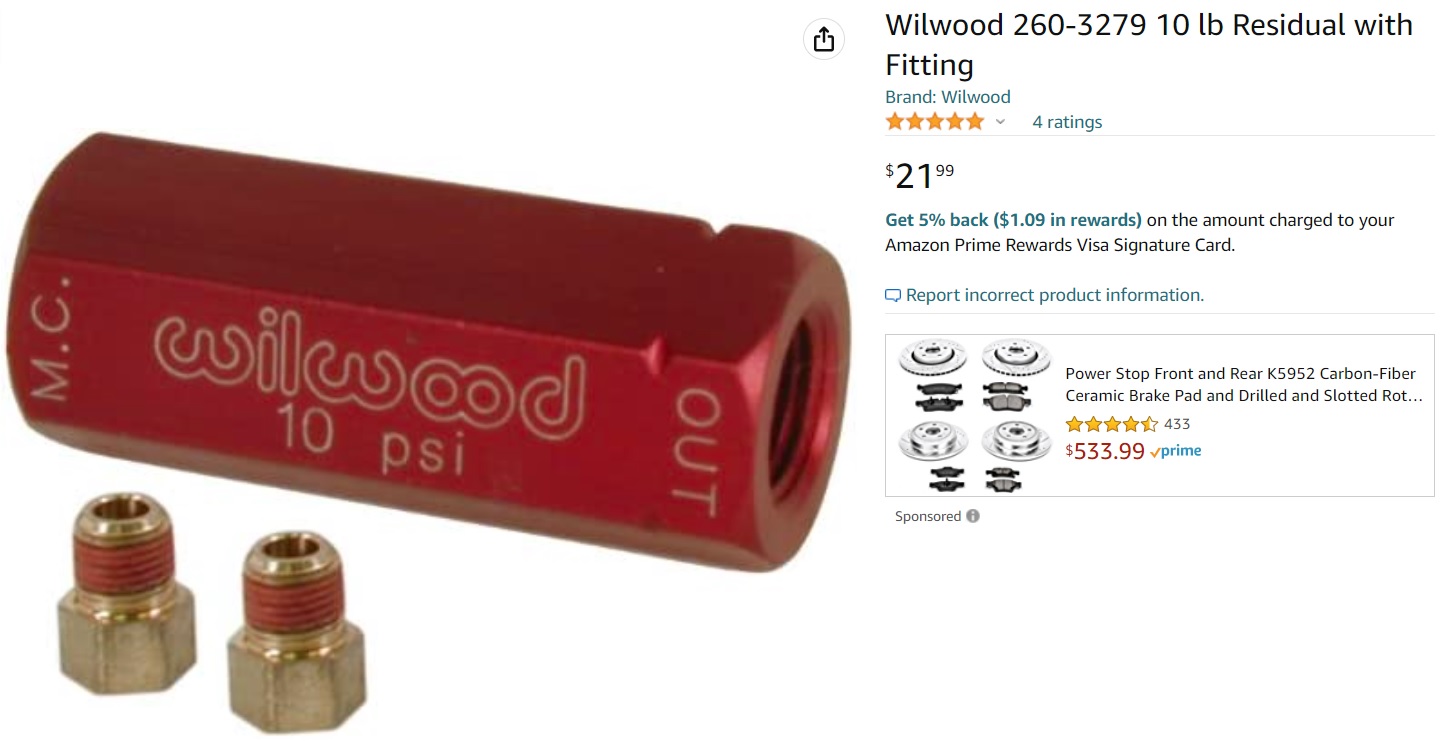Click the 433 reviews count

(x=1177, y=424)
